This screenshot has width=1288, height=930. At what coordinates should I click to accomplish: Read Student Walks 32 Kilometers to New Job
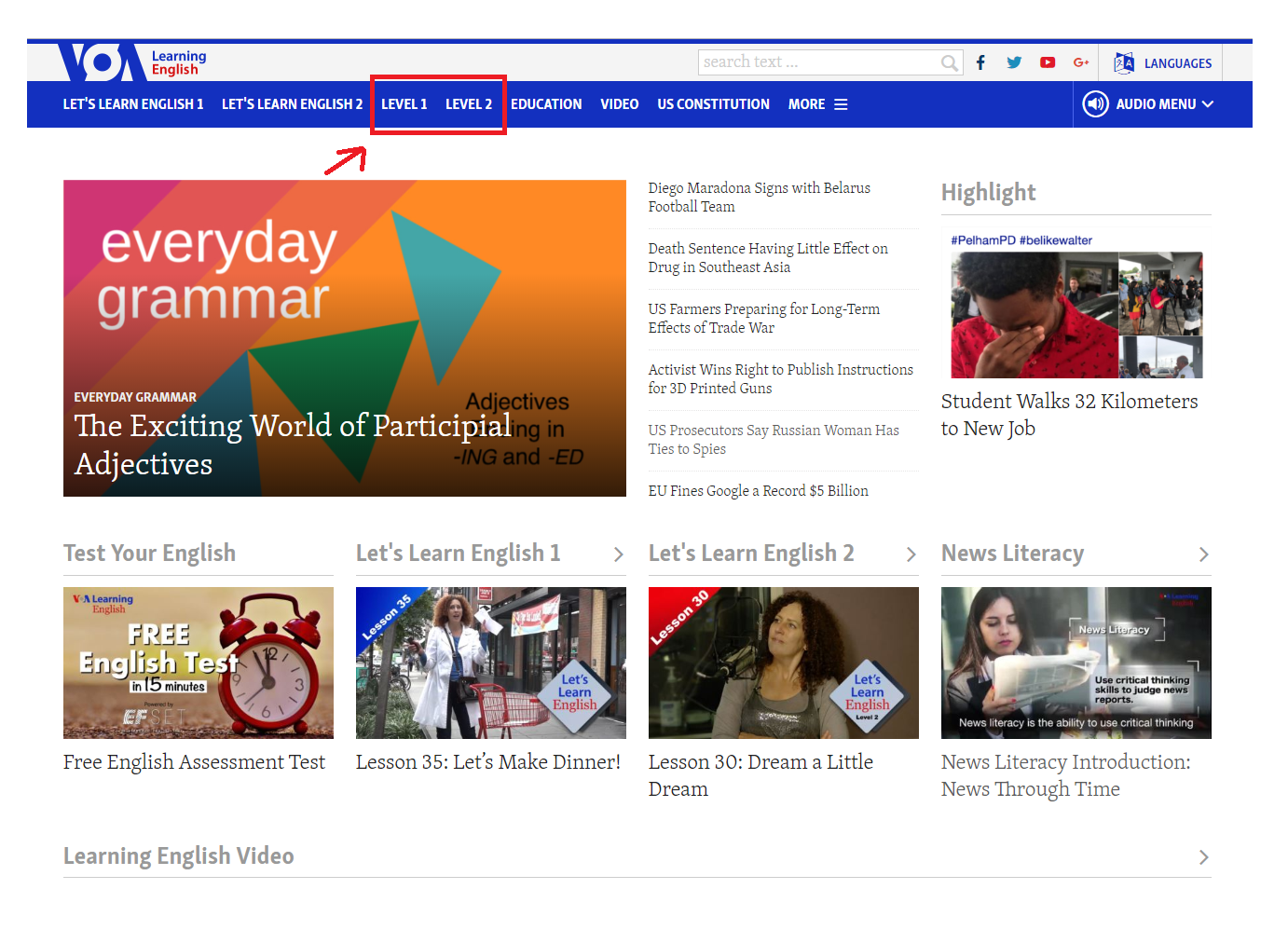(1070, 415)
